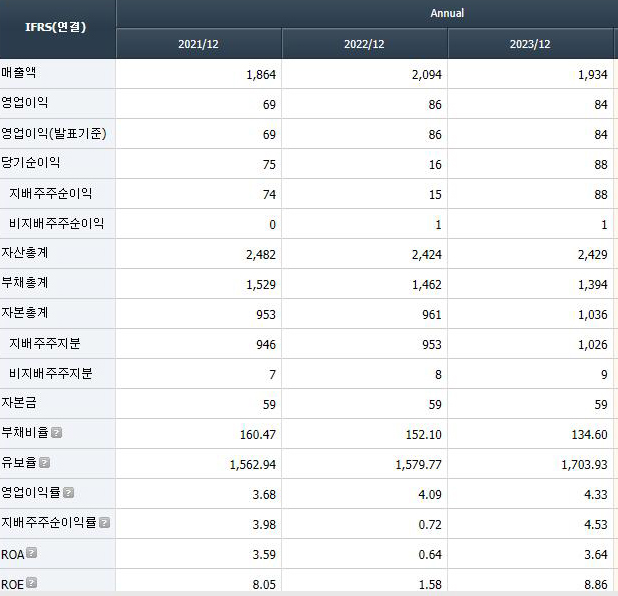618x596 pixels.
Task: Click ROE value 8.86
Action: (x=596, y=585)
